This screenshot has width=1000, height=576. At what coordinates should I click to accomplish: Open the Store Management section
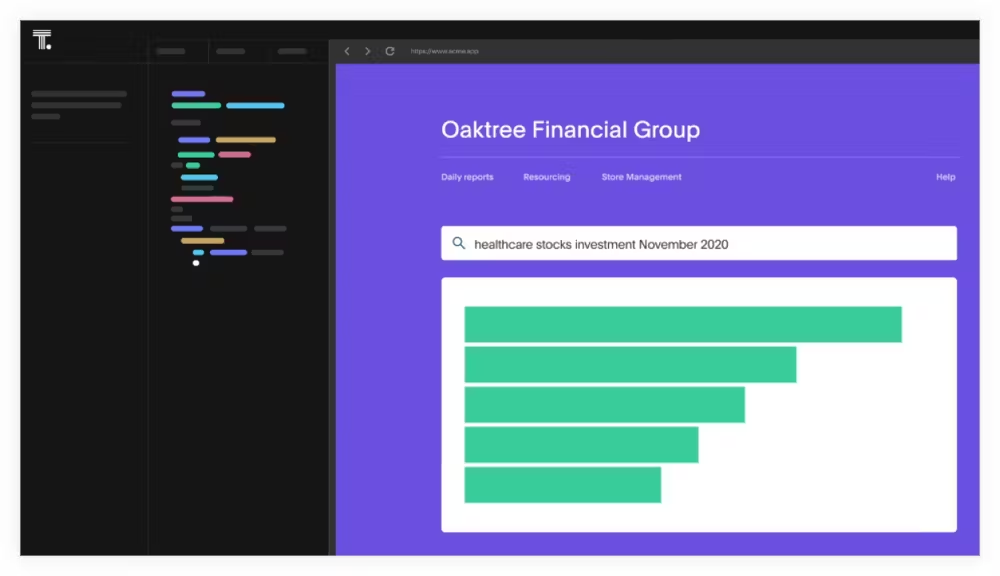tap(641, 177)
